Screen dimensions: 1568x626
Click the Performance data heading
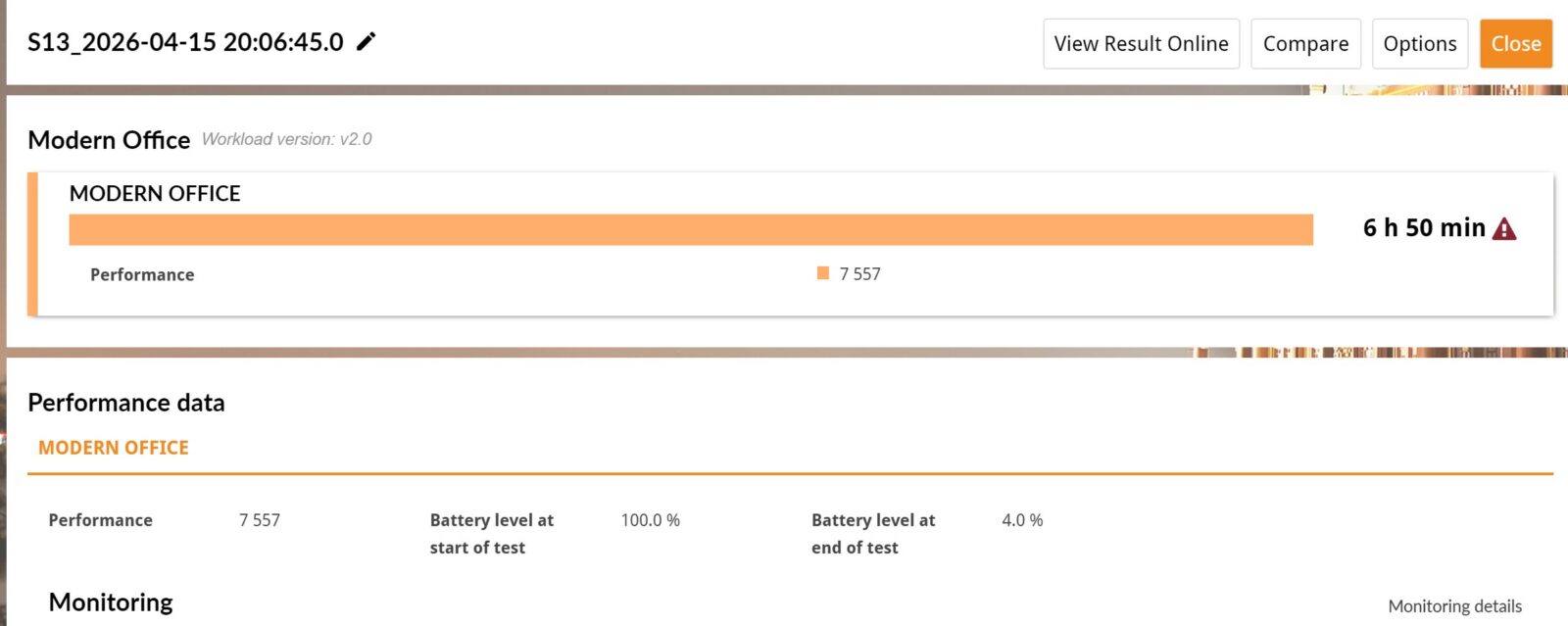(x=126, y=403)
